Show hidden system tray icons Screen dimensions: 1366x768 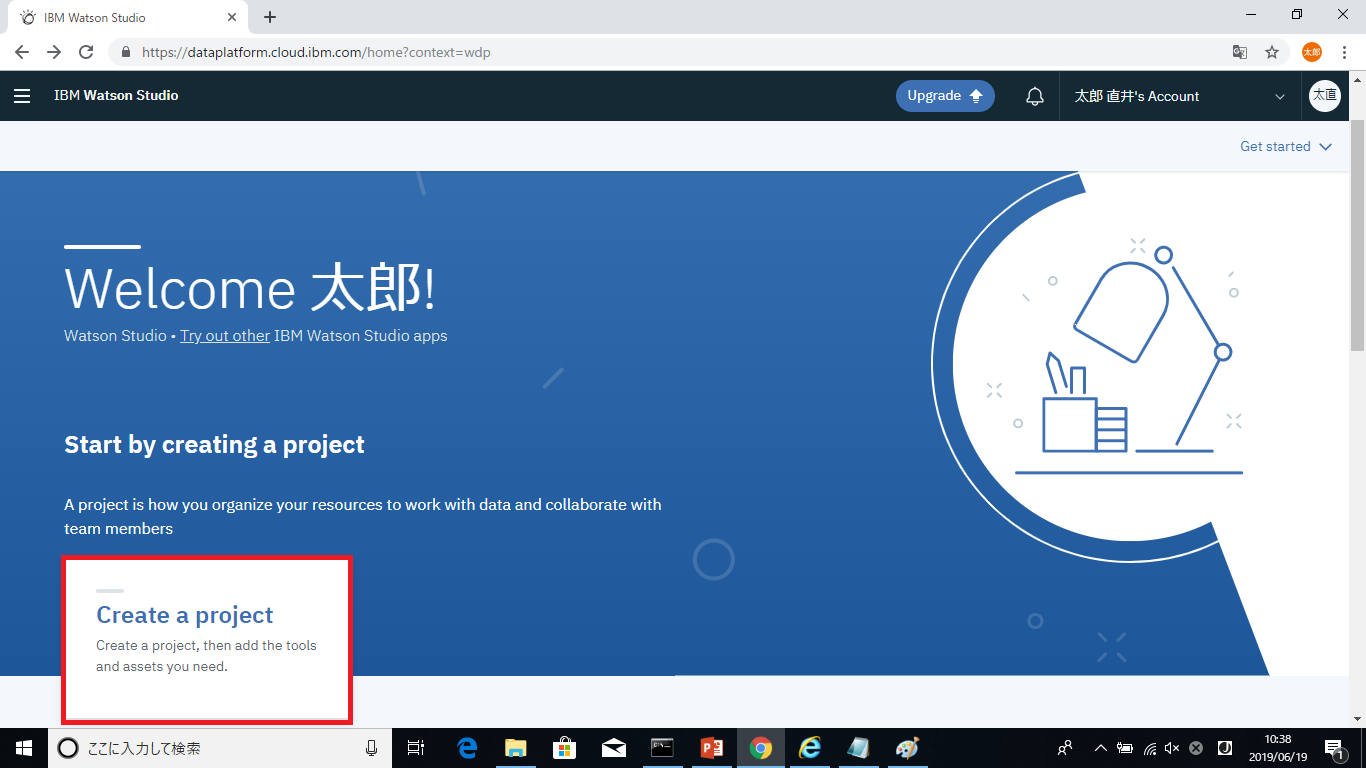point(1101,748)
